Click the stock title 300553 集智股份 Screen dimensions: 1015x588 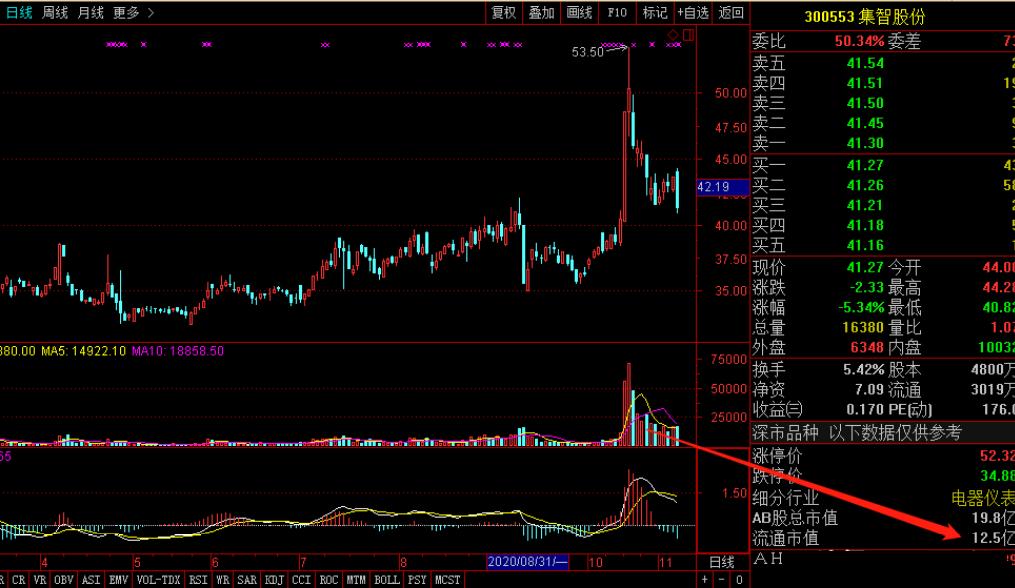point(865,16)
